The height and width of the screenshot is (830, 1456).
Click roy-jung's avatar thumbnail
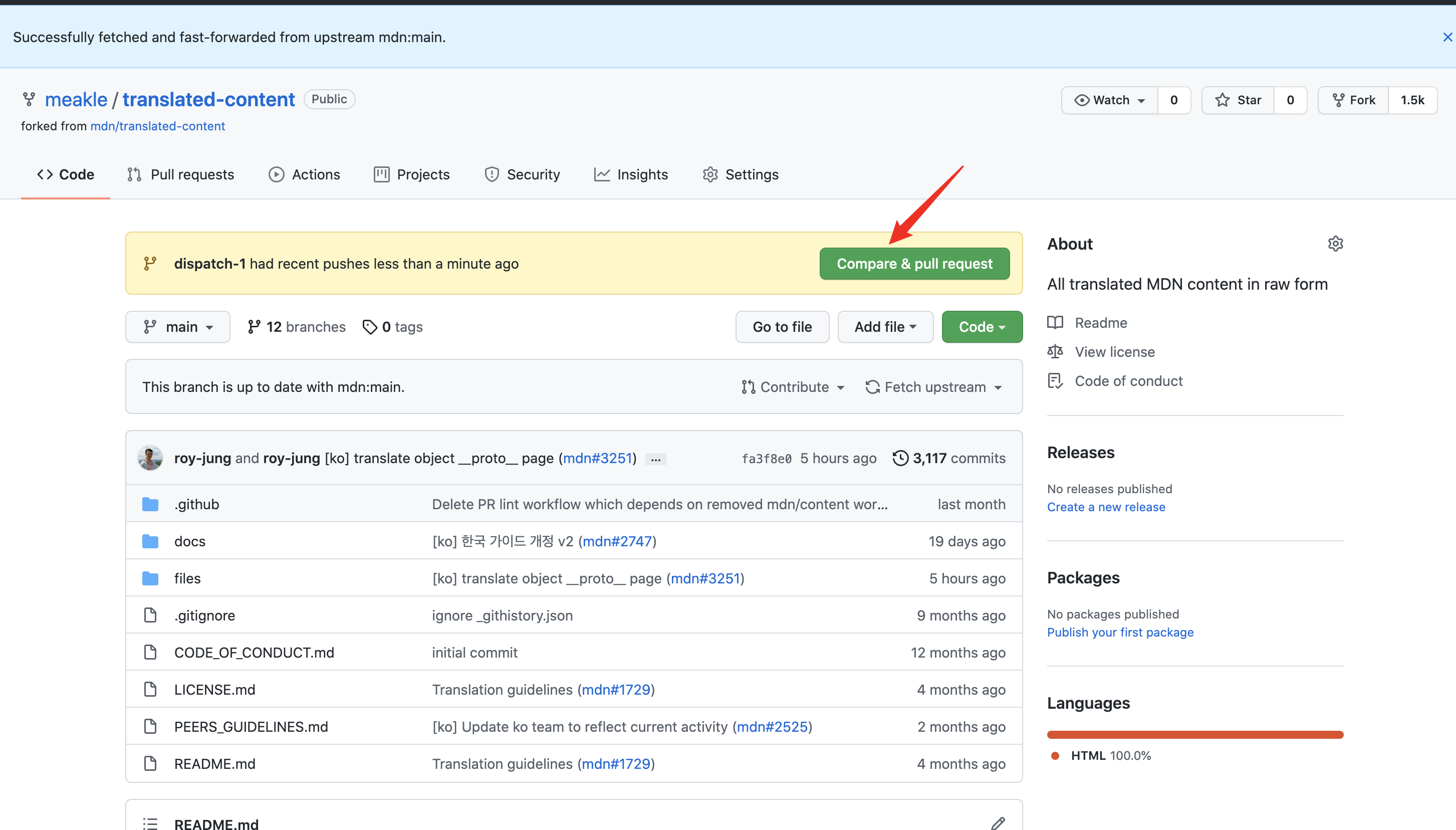(150, 458)
